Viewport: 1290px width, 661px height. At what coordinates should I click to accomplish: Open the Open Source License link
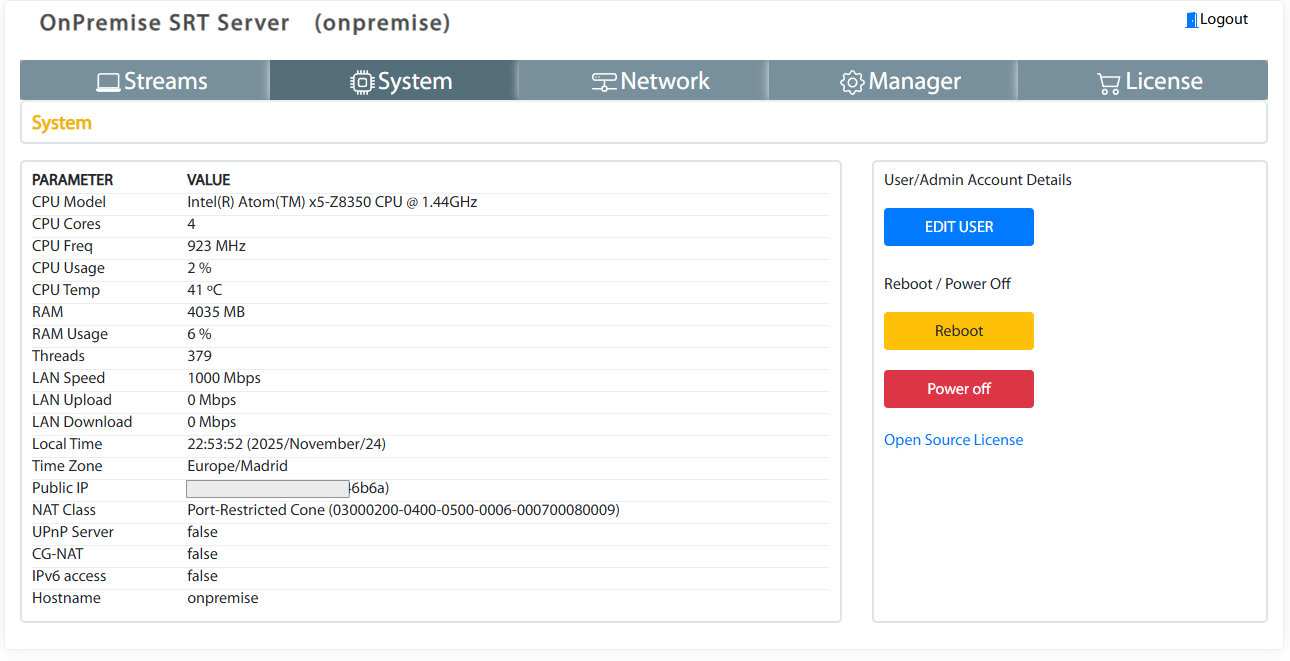click(x=953, y=440)
